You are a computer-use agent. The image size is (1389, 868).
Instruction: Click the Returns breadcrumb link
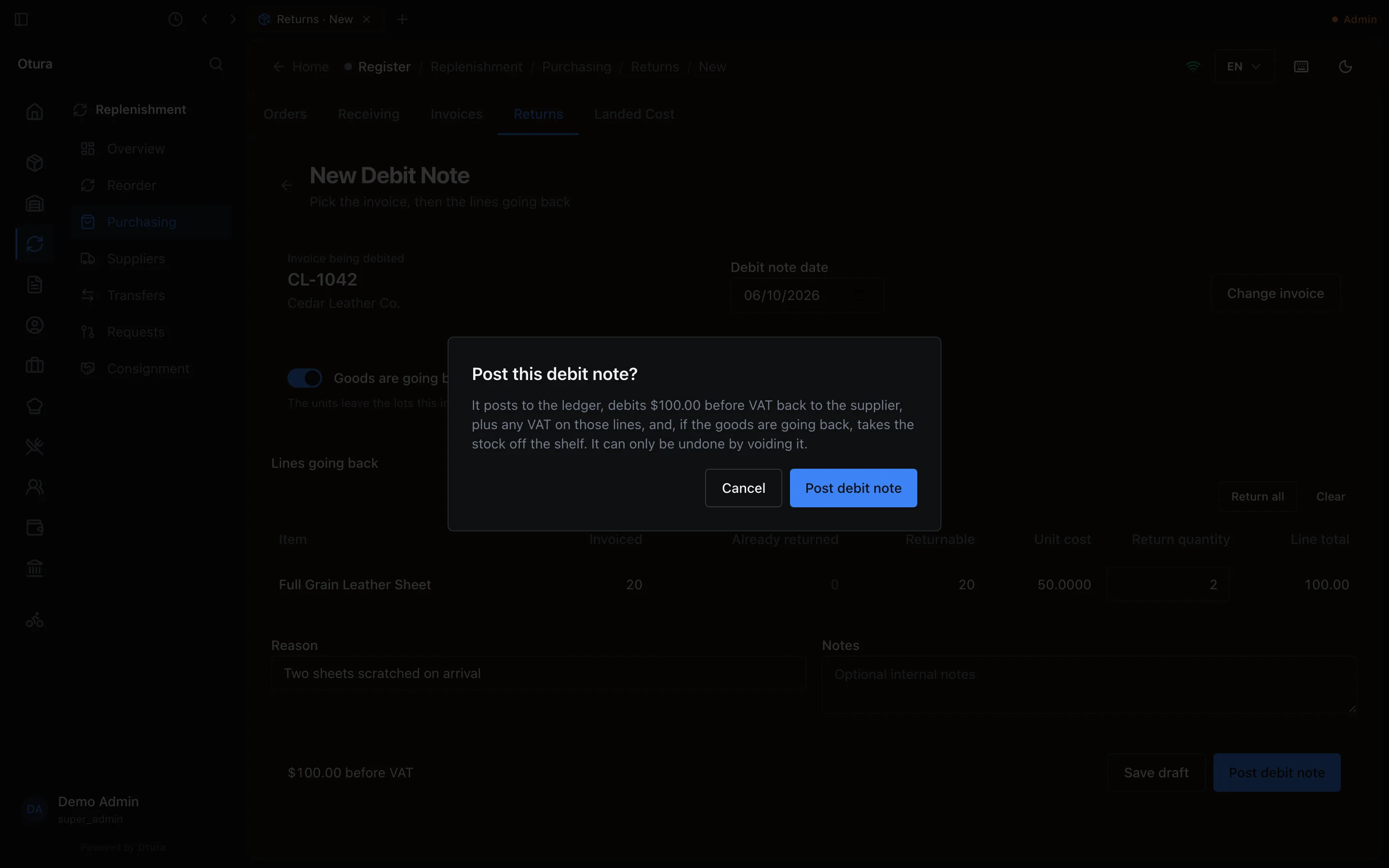click(x=655, y=67)
